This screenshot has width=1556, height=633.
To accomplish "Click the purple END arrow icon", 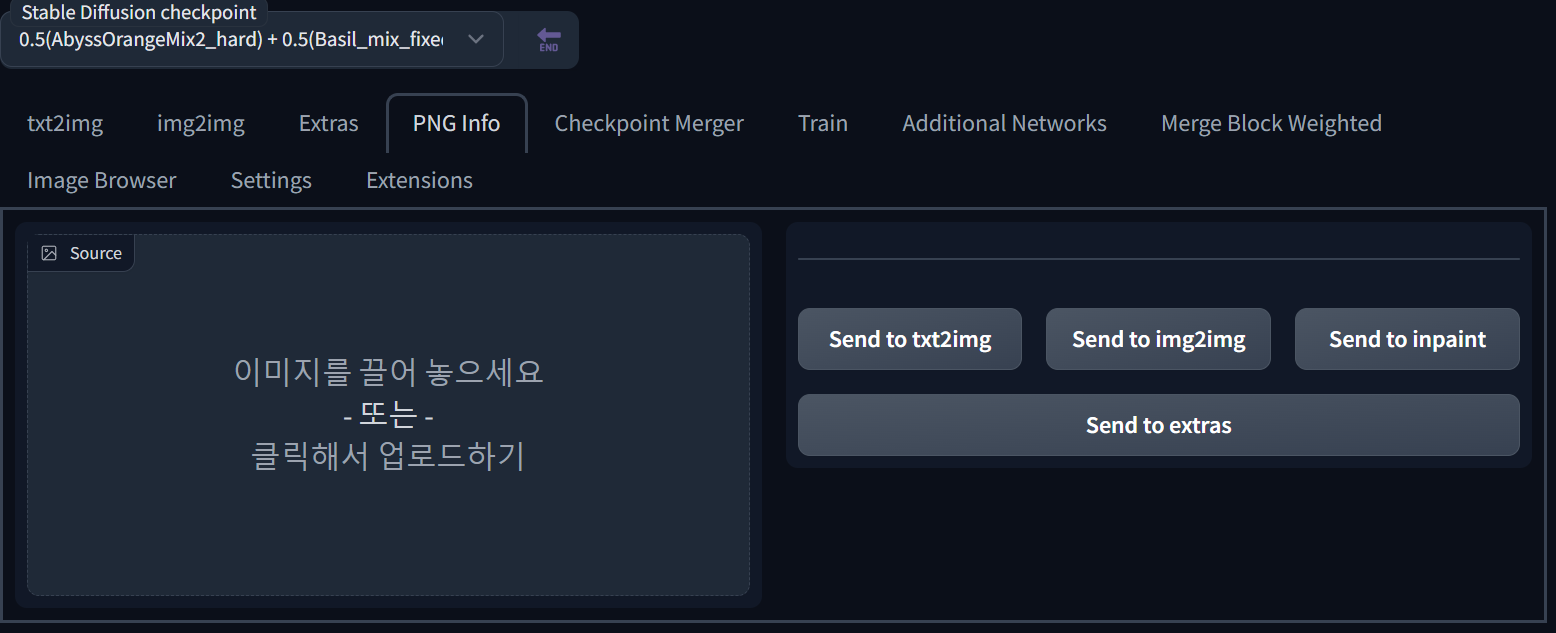I will [x=548, y=40].
